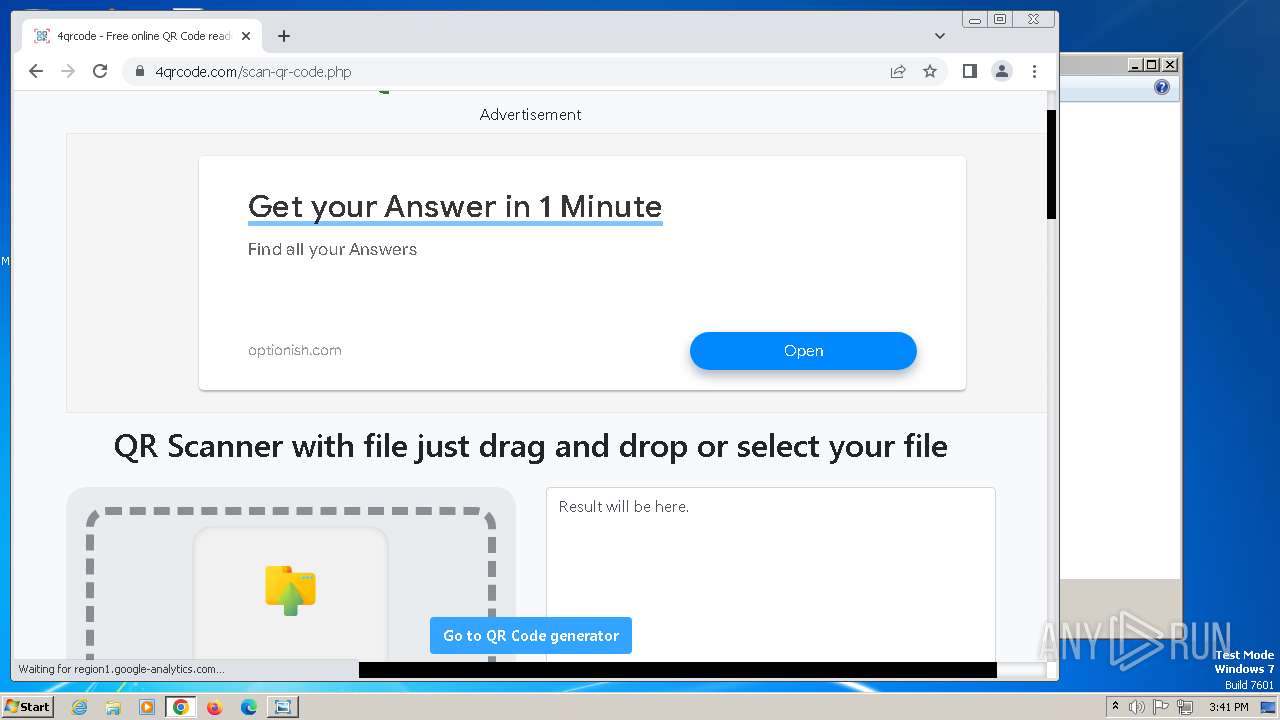Go back with the browser back arrow
The width and height of the screenshot is (1280, 720).
click(x=36, y=71)
